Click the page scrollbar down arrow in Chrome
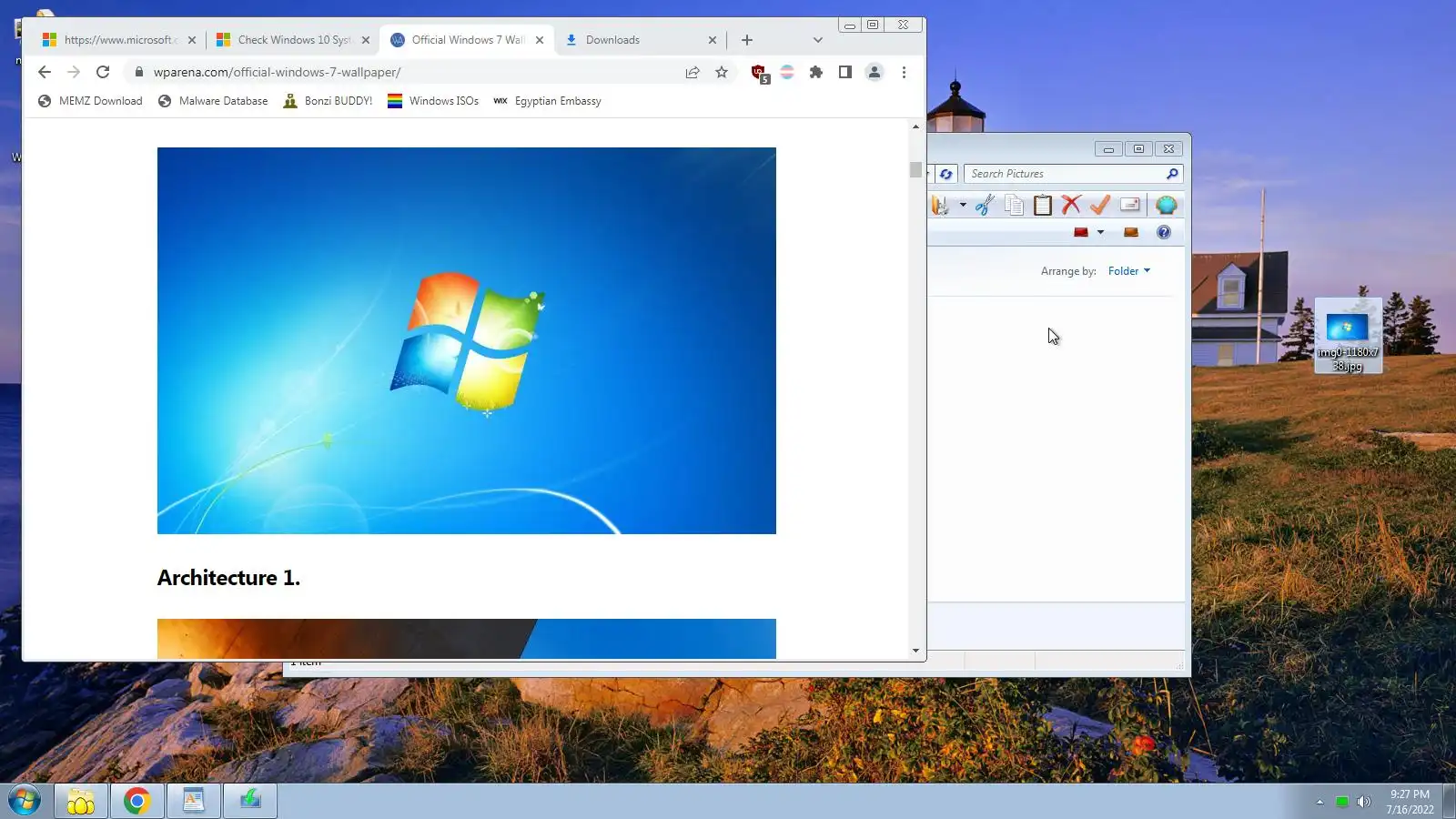Image resolution: width=1456 pixels, height=819 pixels. (915, 651)
